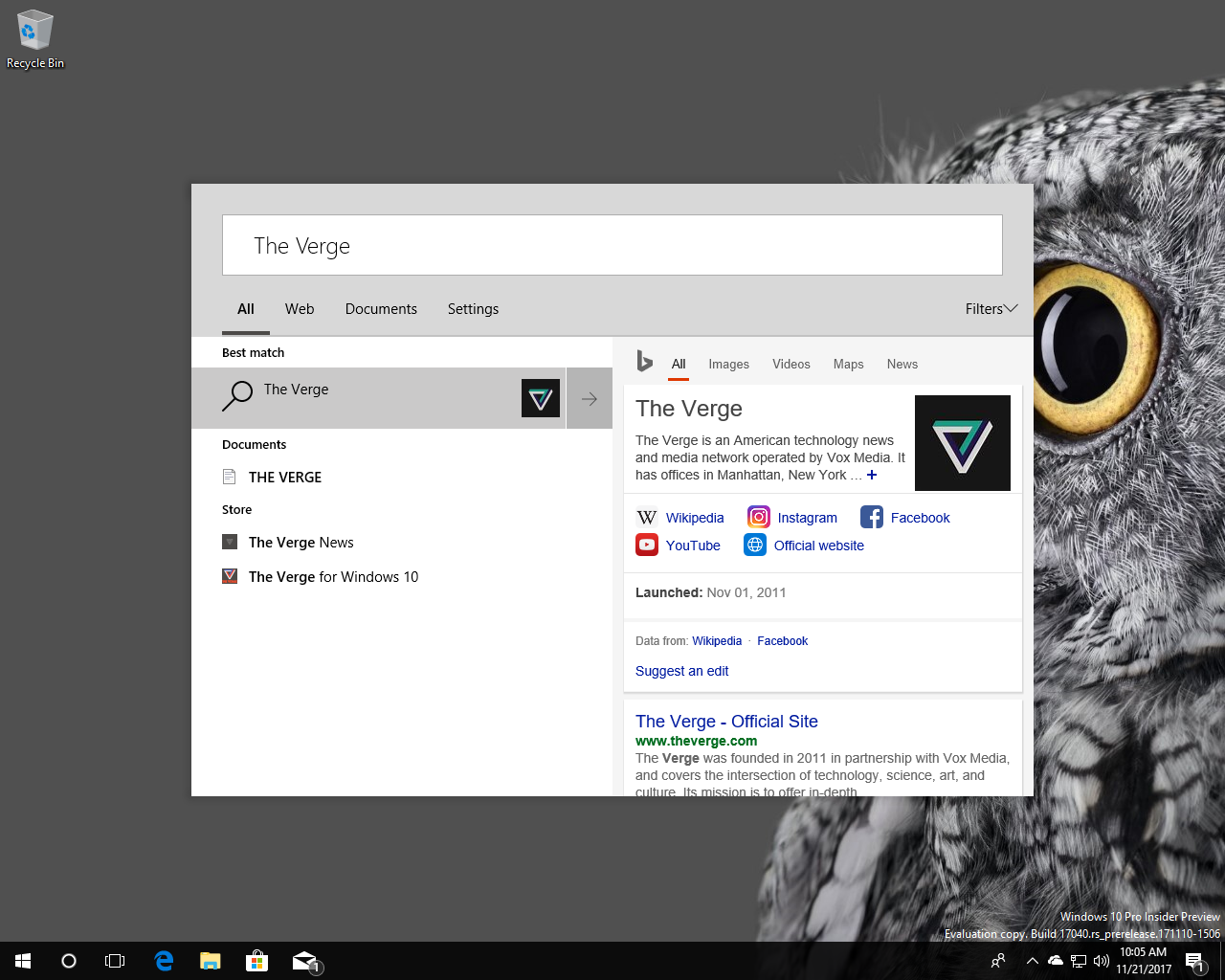Open the Recycle Bin desktop icon
Viewport: 1225px width, 980px height.
[x=34, y=39]
